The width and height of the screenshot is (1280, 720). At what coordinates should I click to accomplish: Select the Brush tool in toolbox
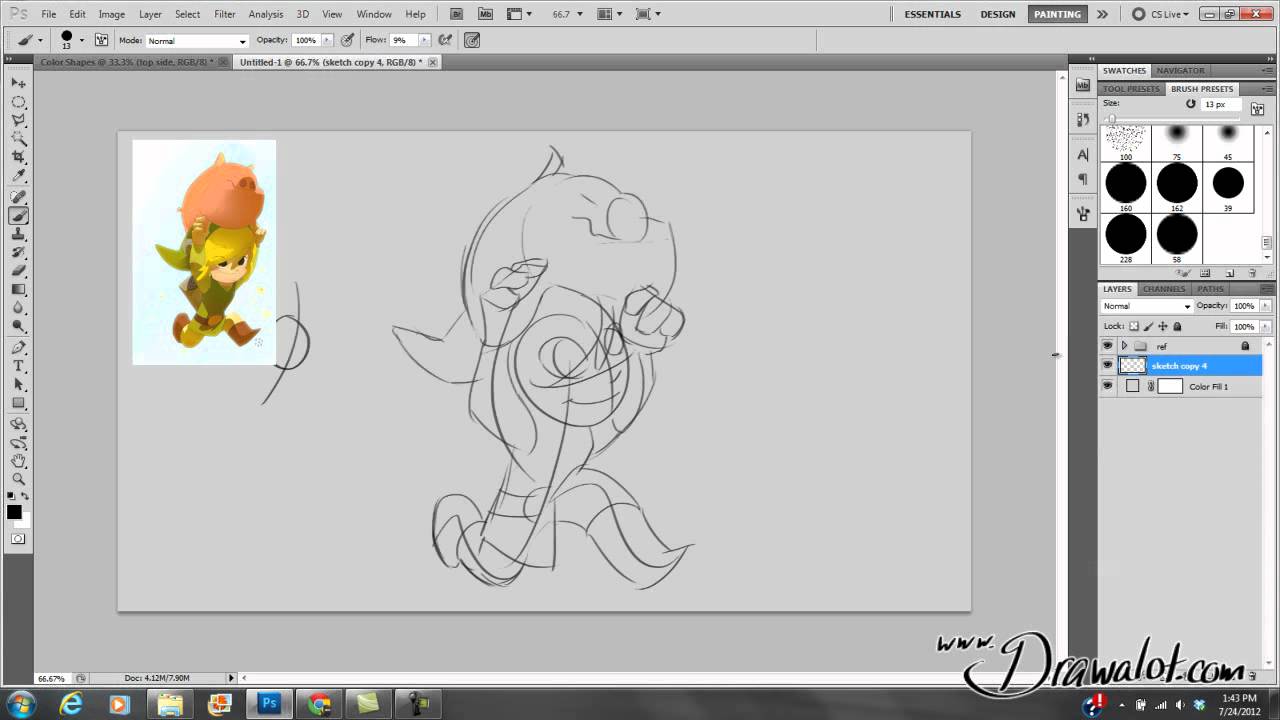point(18,215)
